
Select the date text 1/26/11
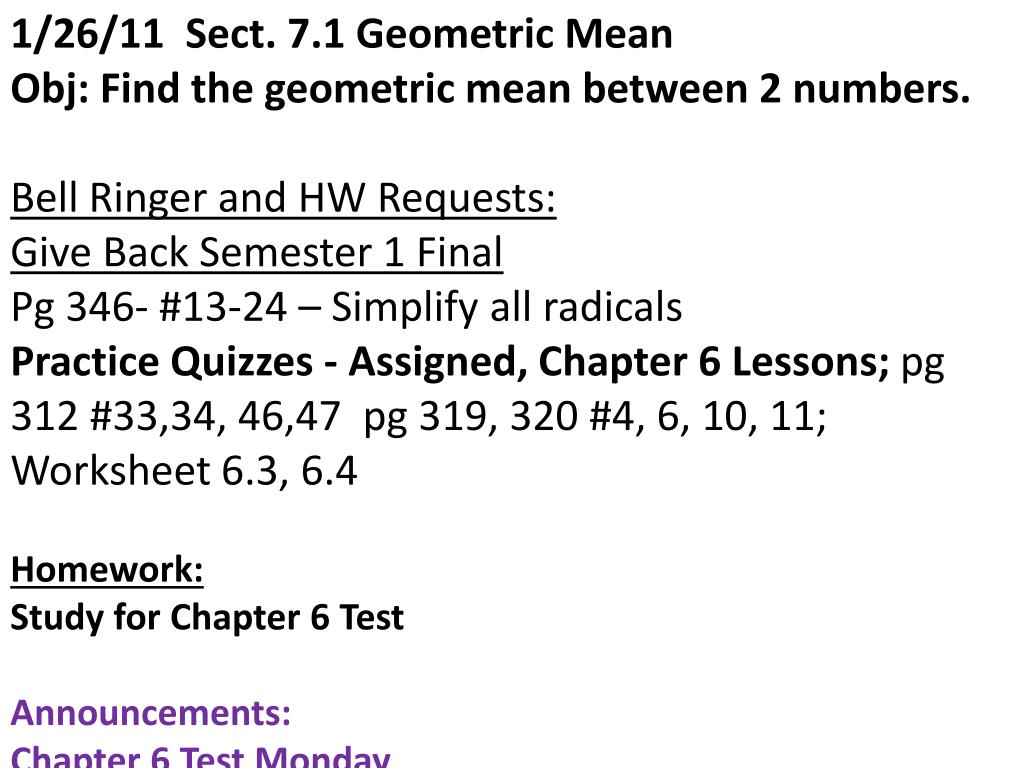pos(87,34)
